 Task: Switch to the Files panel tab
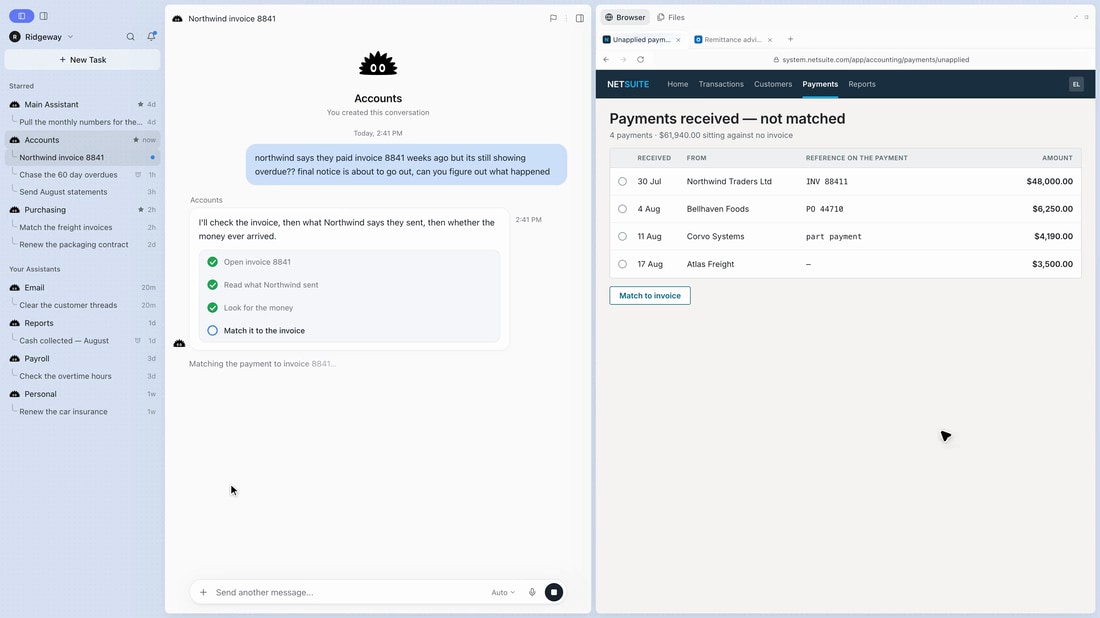(x=671, y=18)
